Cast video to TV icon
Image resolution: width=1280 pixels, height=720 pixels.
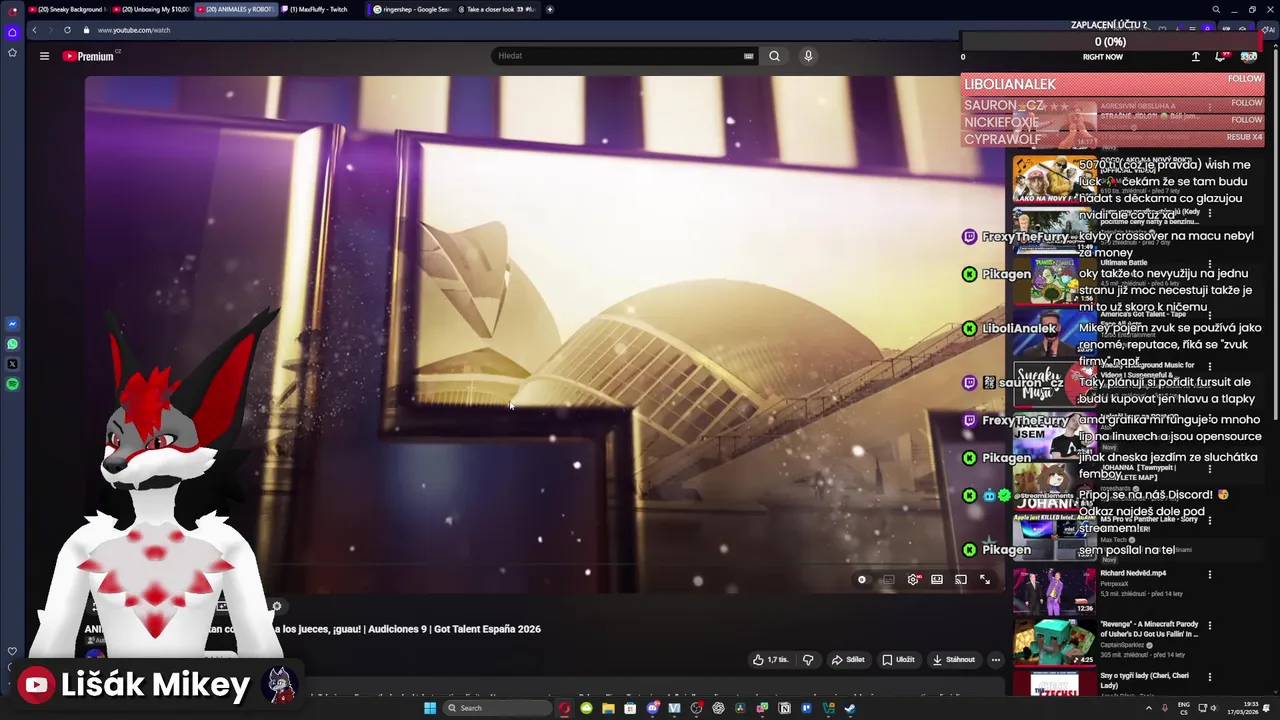(x=961, y=580)
